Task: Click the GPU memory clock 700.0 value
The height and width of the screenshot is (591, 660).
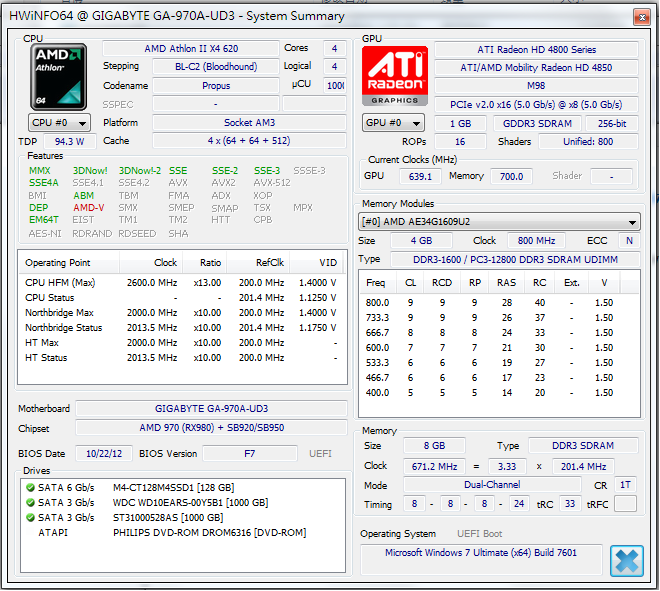Action: tap(511, 176)
